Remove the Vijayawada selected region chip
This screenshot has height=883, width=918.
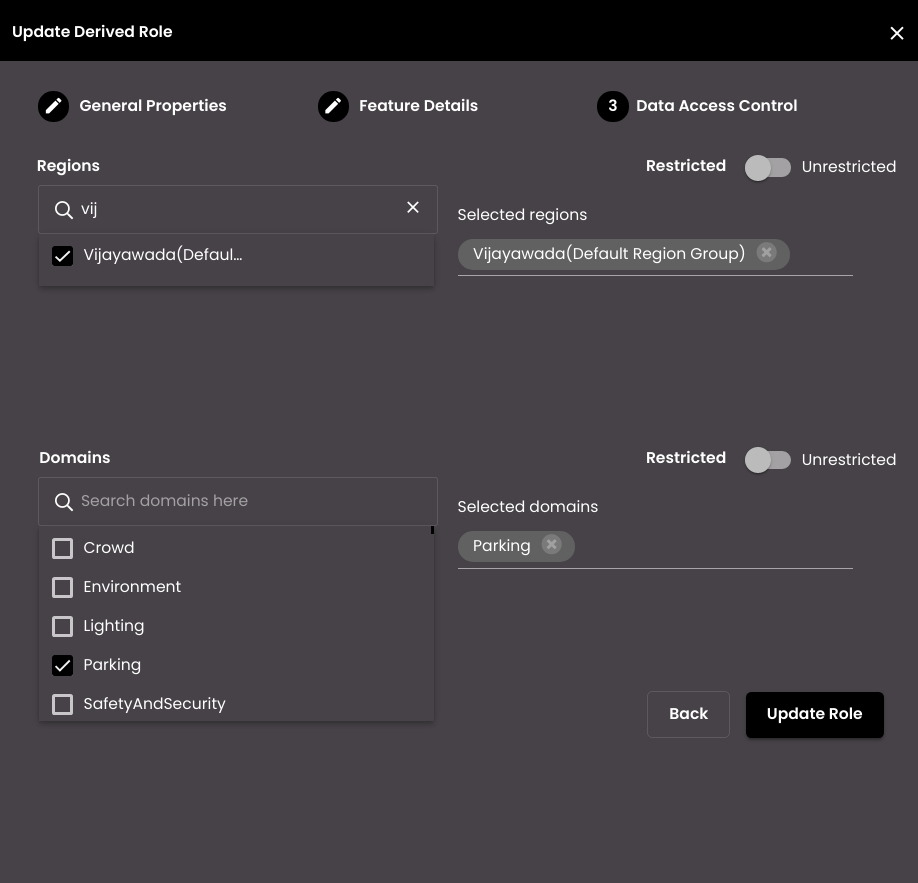pyautogui.click(x=766, y=252)
